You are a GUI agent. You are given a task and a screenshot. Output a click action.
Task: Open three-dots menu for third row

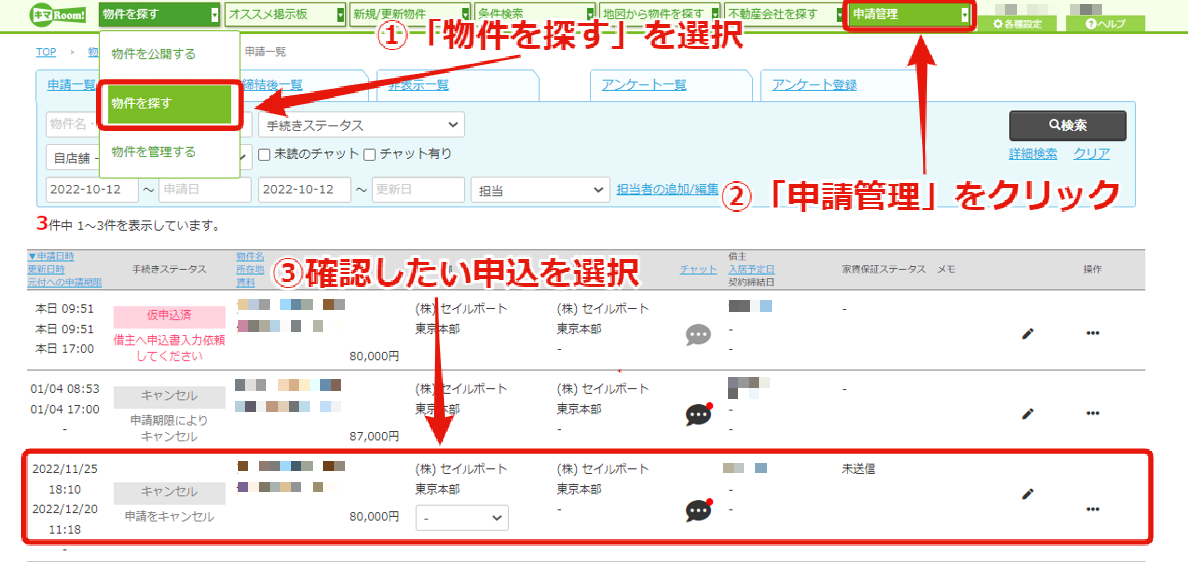(x=1093, y=509)
